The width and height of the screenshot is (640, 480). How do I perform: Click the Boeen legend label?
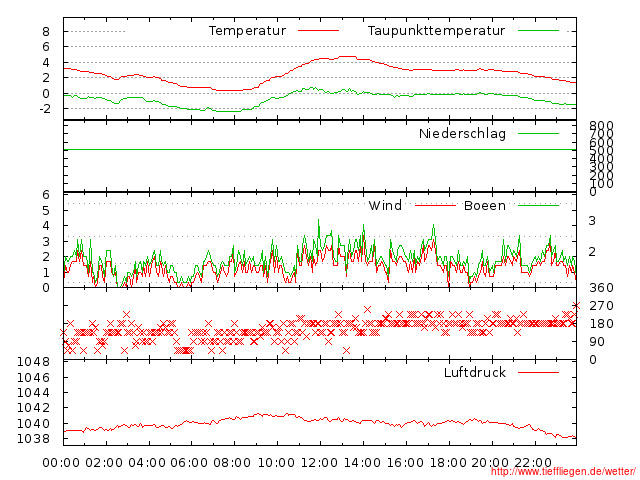485,205
